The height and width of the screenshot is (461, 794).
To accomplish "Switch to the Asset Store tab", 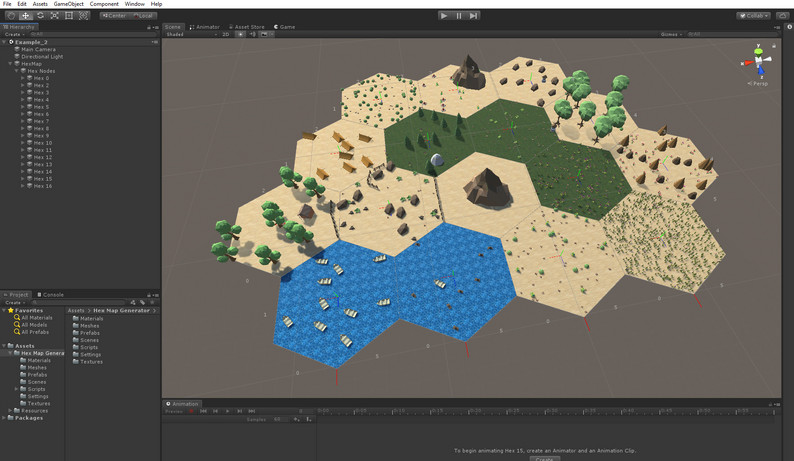I will (247, 27).
